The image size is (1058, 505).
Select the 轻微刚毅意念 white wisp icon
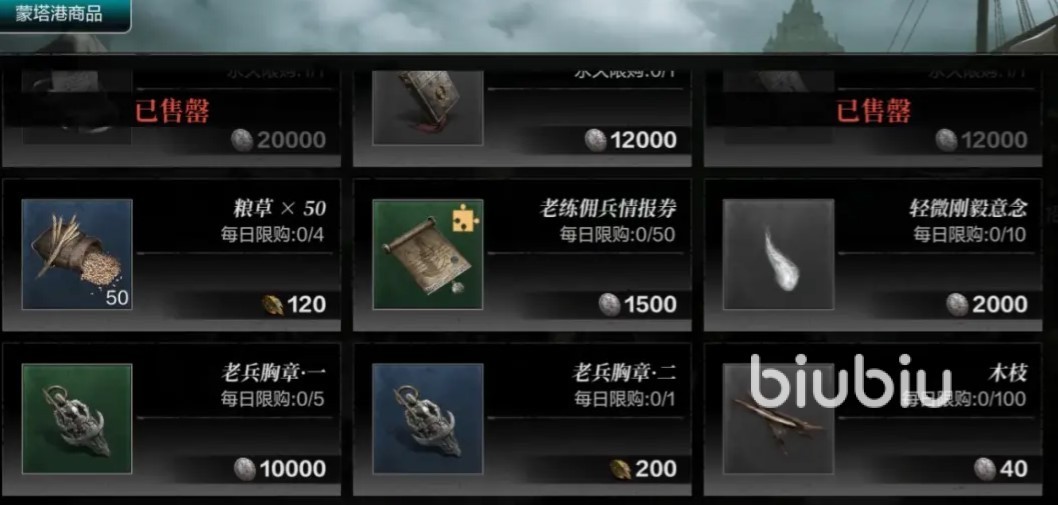(779, 254)
